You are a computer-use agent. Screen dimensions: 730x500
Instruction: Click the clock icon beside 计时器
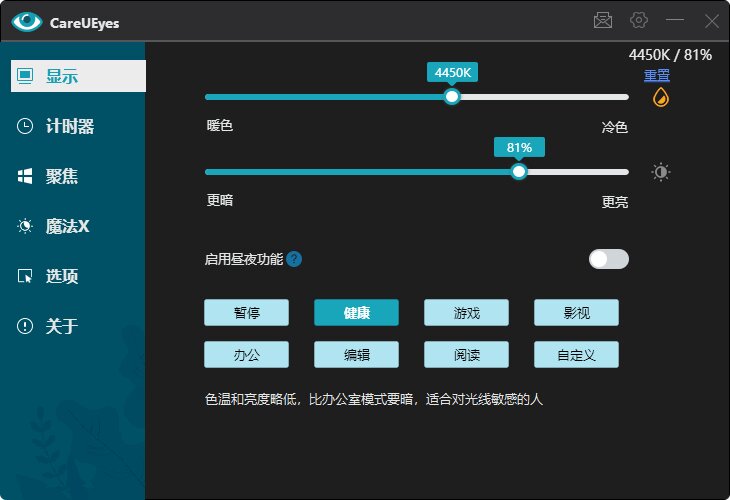click(25, 126)
